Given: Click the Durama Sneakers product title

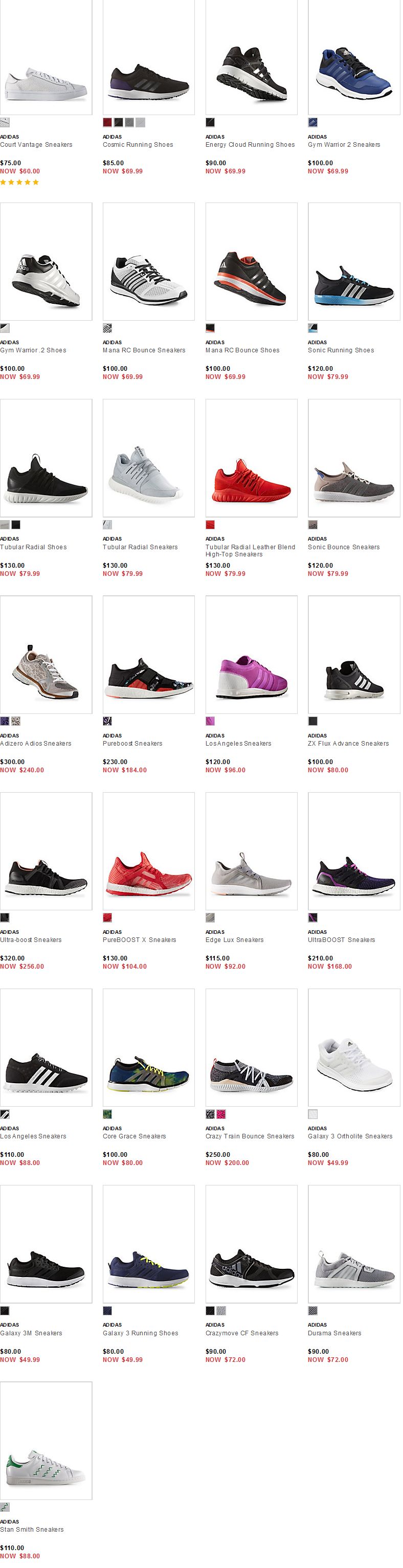Looking at the screenshot, I should 335,1333.
